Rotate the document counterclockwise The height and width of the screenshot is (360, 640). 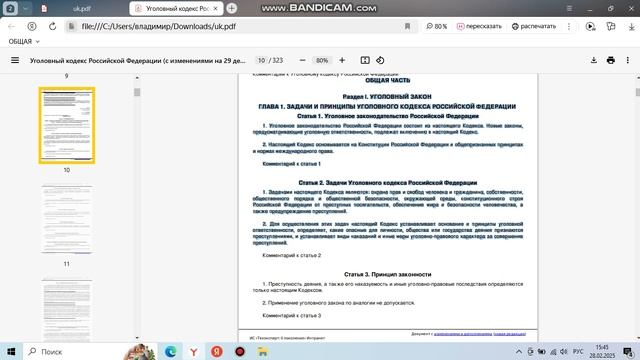380,60
